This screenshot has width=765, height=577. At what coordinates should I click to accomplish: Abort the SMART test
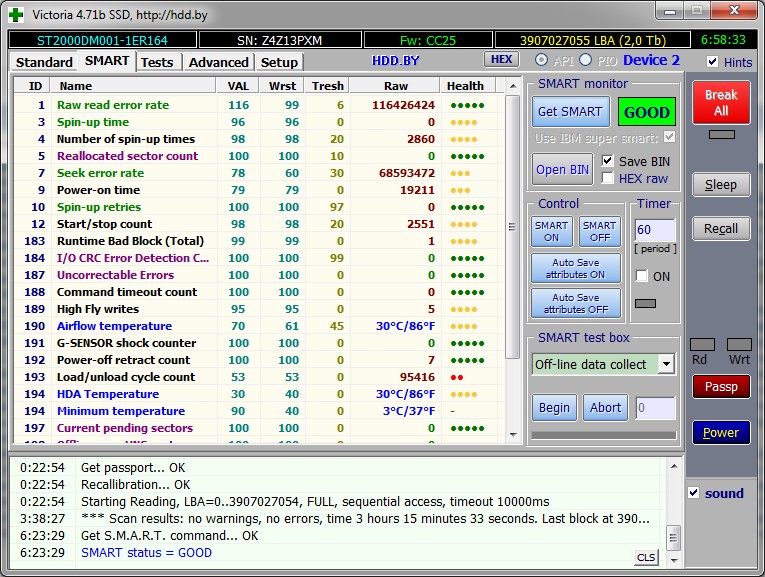coord(605,407)
